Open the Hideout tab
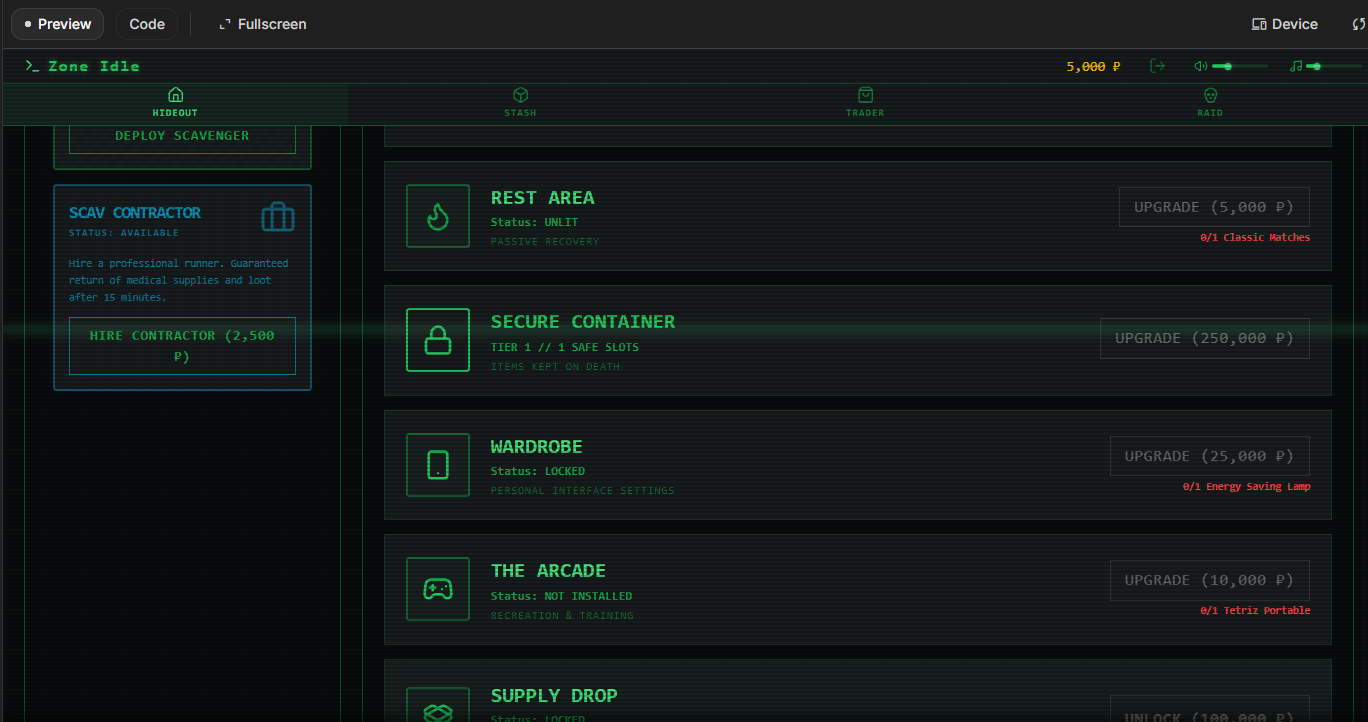 click(175, 102)
